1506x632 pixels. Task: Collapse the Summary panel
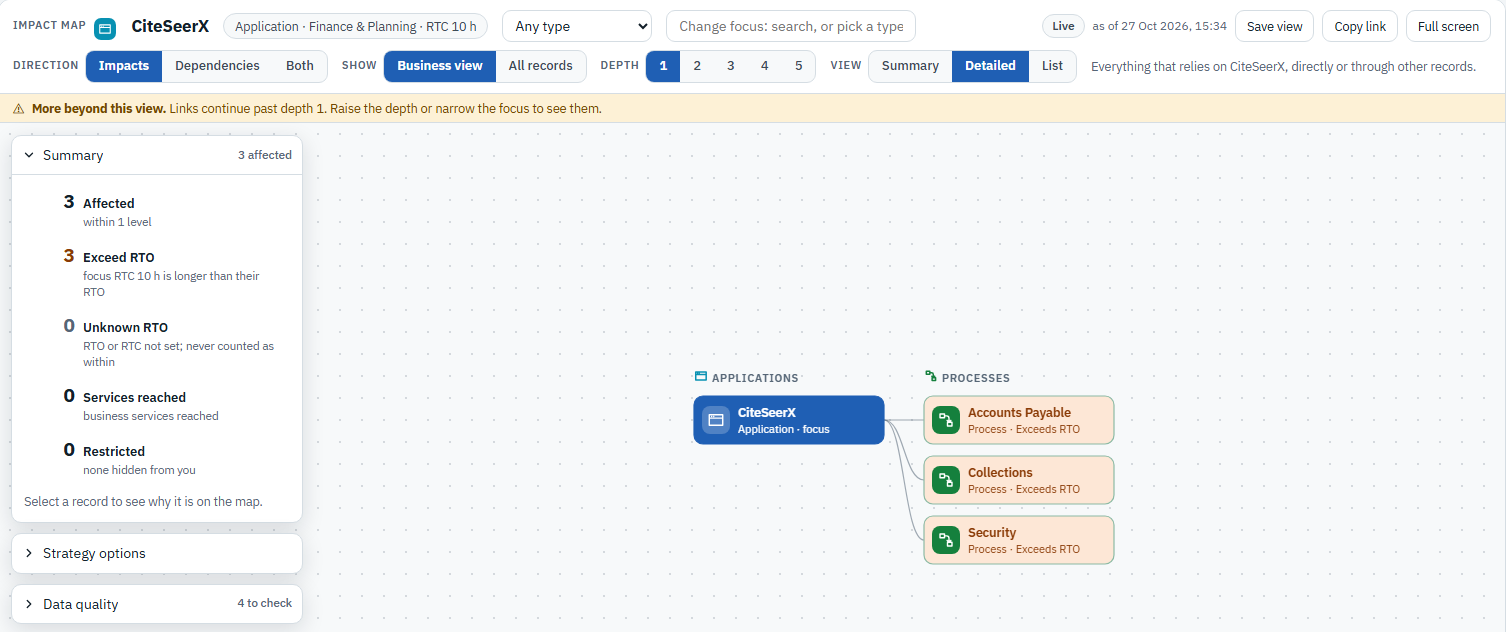(157, 155)
